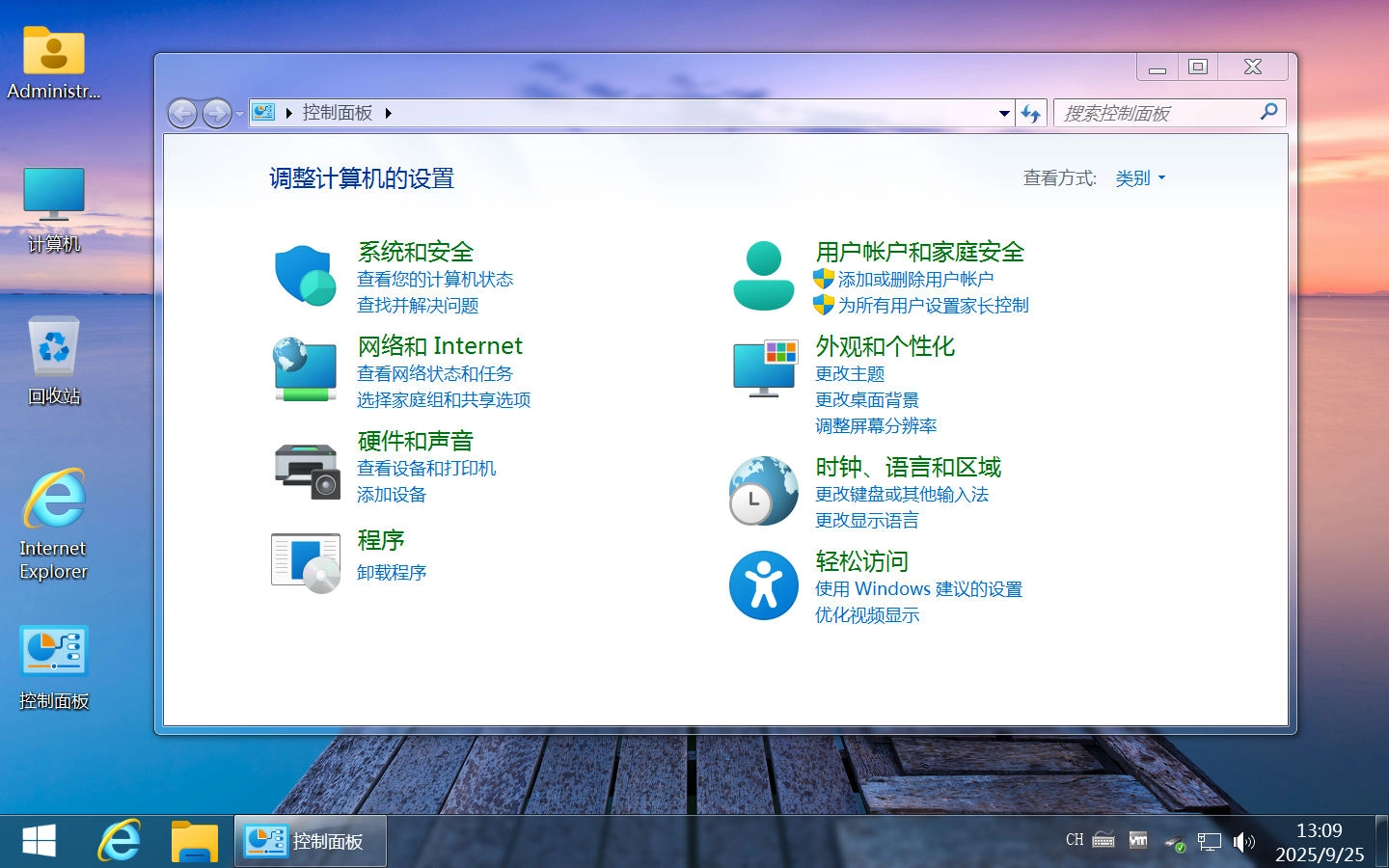
Task: Open the breadcrumb arrow after 控制面板
Action: point(389,113)
